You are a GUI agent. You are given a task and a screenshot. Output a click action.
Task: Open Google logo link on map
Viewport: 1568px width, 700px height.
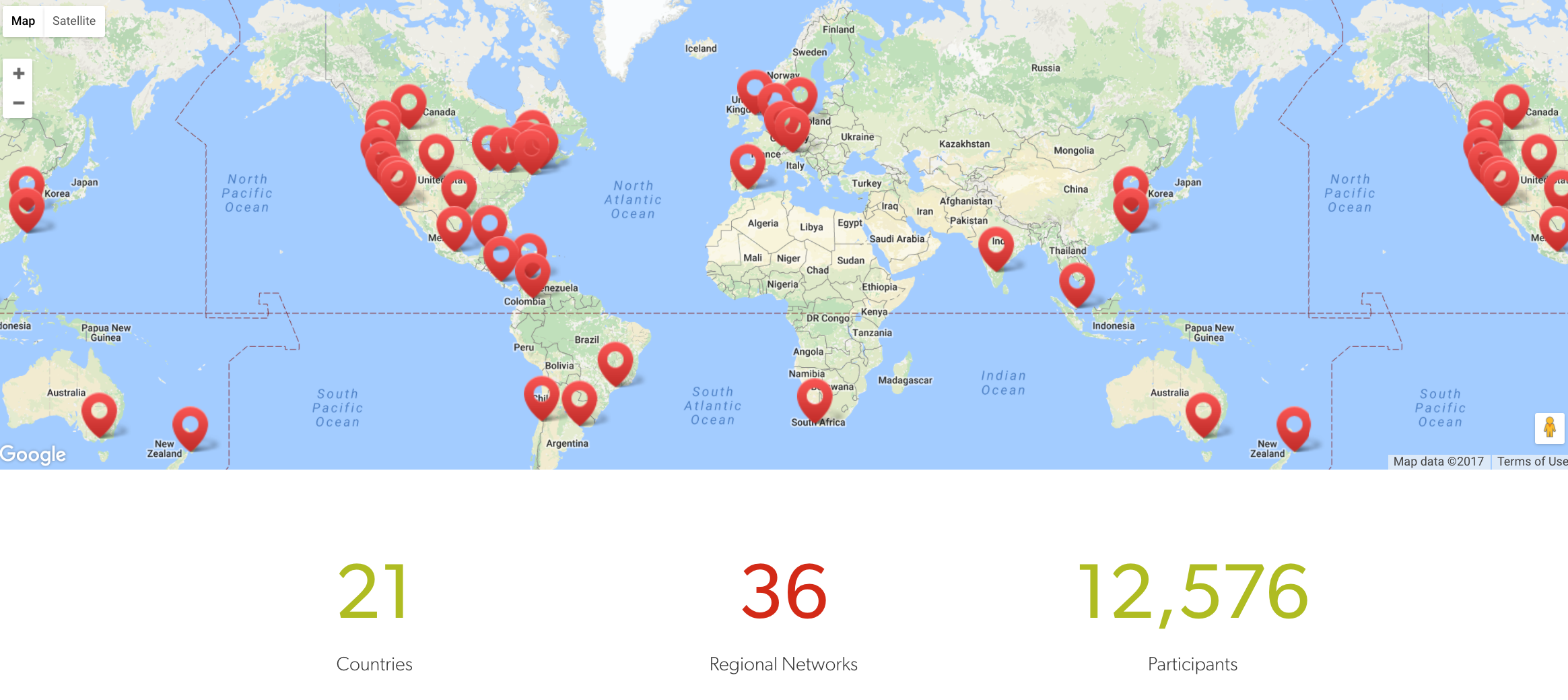pos(33,455)
